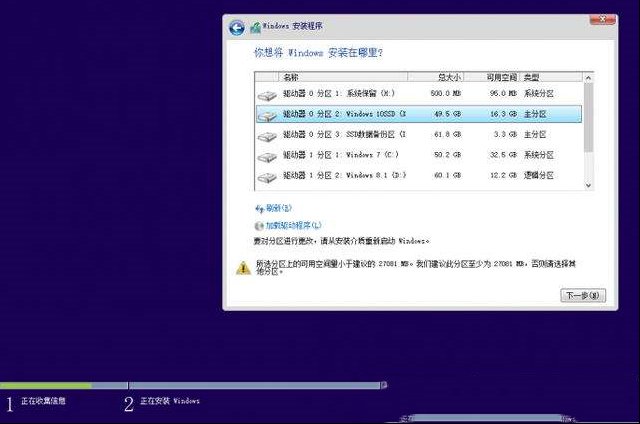Screen dimensions: 640x424
Task: Click the partition list scrollbar thumb
Action: [588, 117]
